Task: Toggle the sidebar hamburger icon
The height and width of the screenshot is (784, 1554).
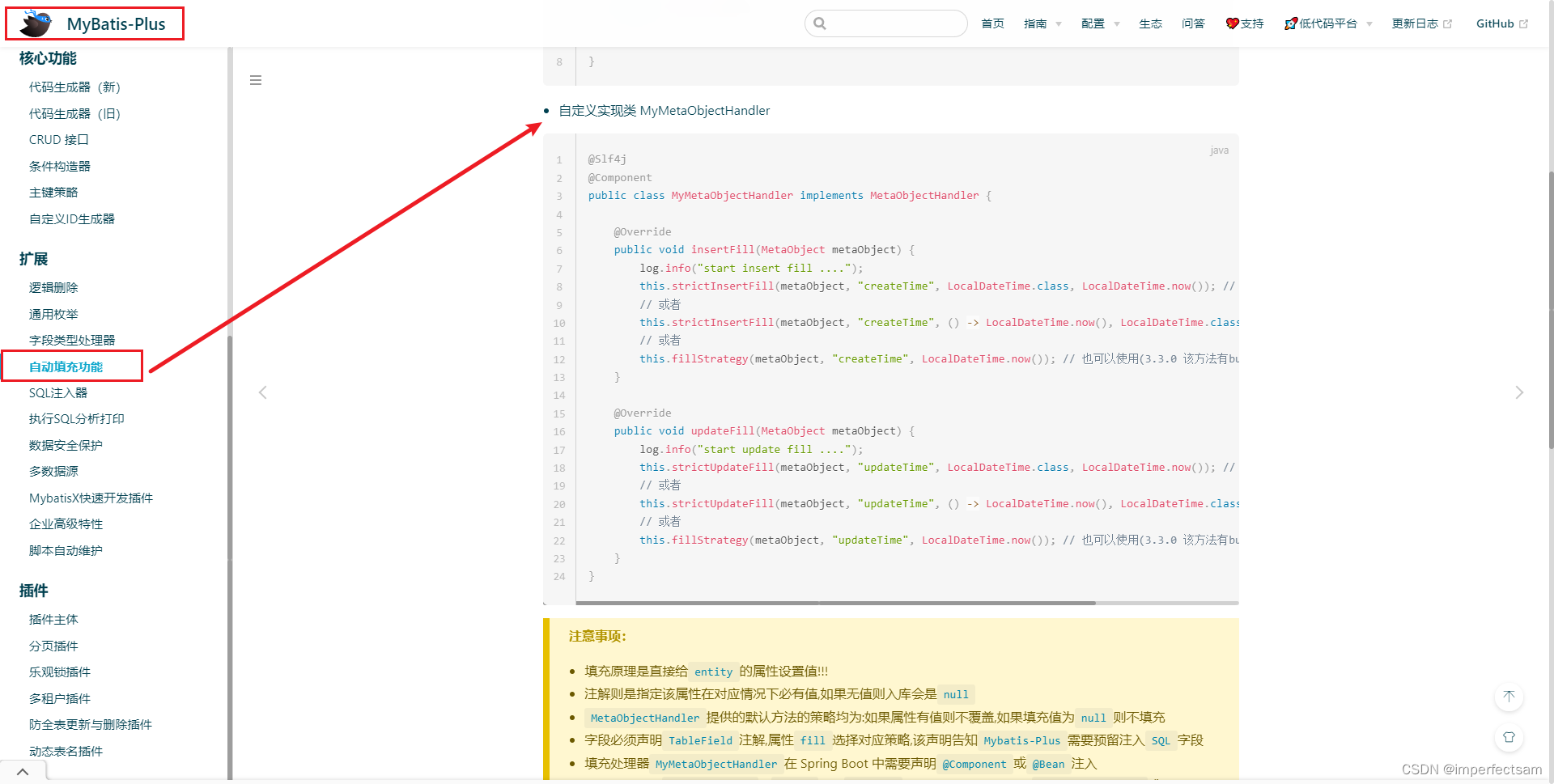Action: (x=256, y=80)
